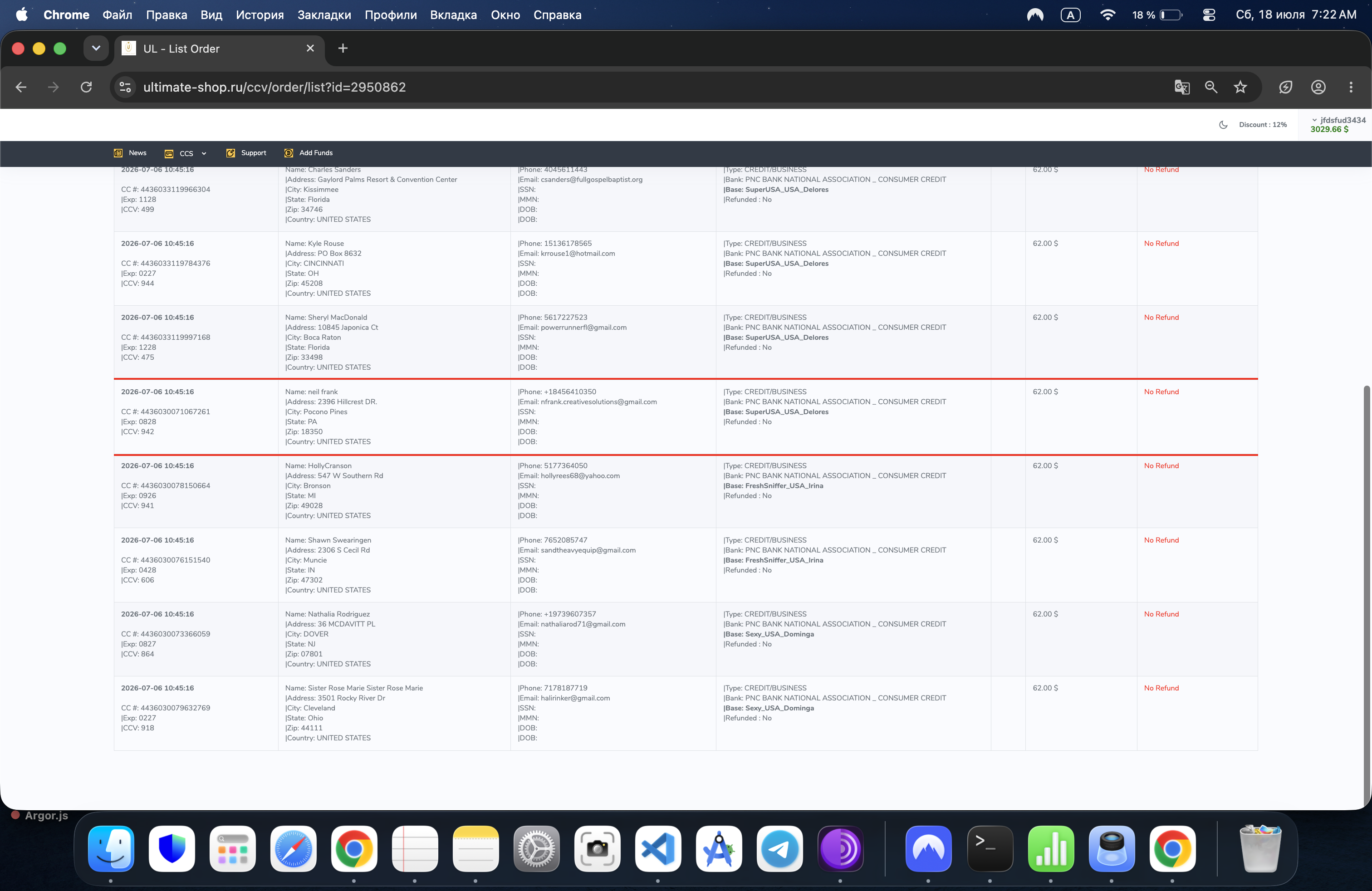View site information in the address bar
The width and height of the screenshot is (1372, 891).
click(125, 87)
